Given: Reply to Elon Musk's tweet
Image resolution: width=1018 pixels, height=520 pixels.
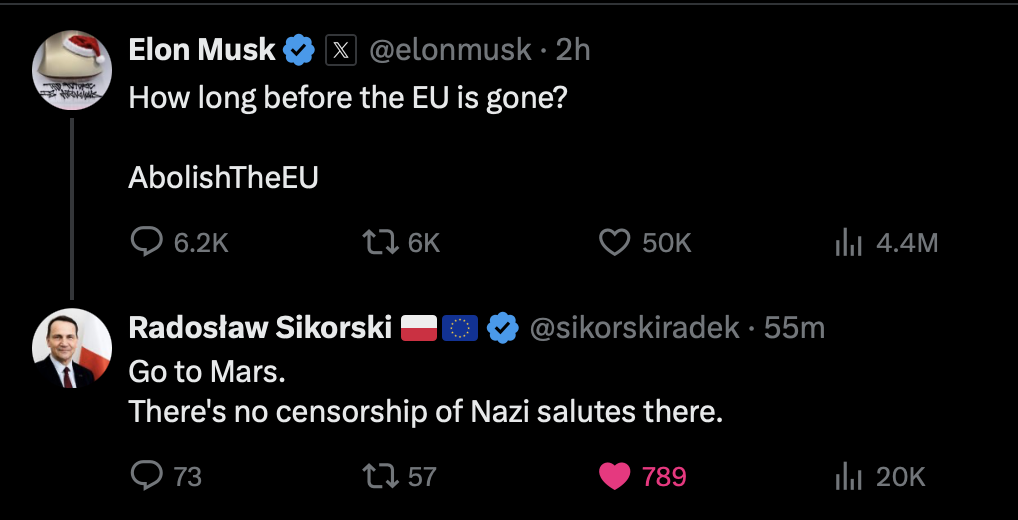Looking at the screenshot, I should coord(148,242).
